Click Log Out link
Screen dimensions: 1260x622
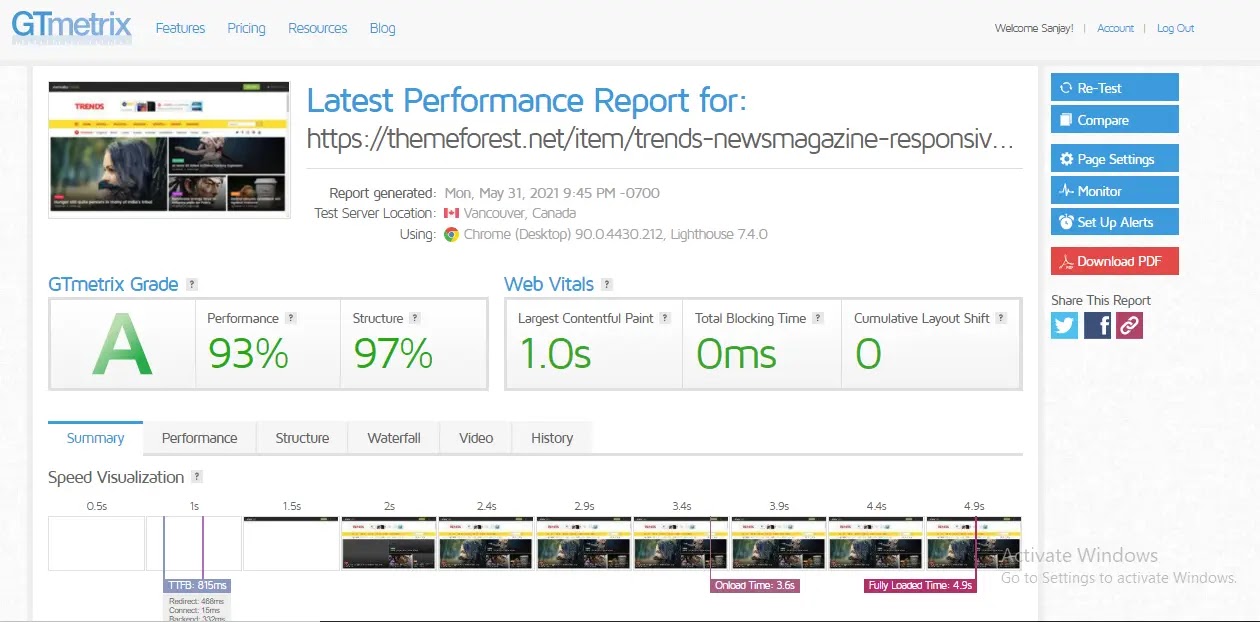tap(1175, 28)
